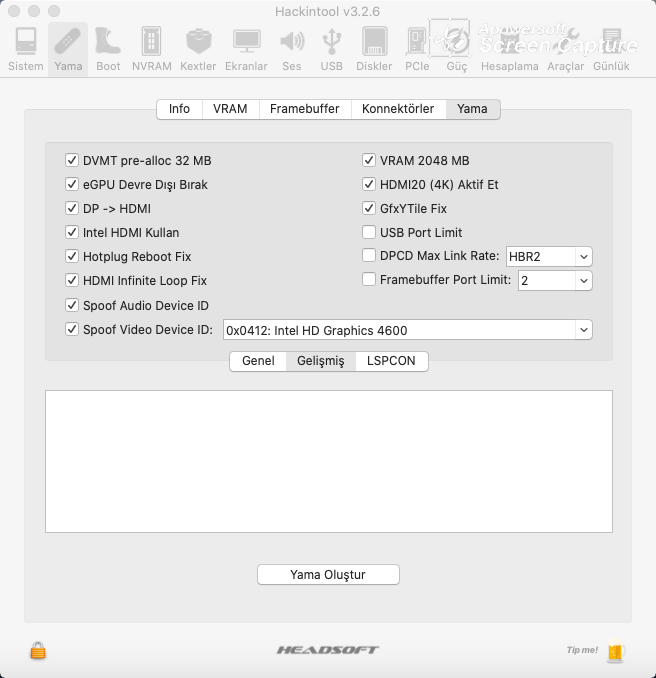The height and width of the screenshot is (678, 656).
Task: Switch to the Konnektörler tab
Action: coord(398,109)
